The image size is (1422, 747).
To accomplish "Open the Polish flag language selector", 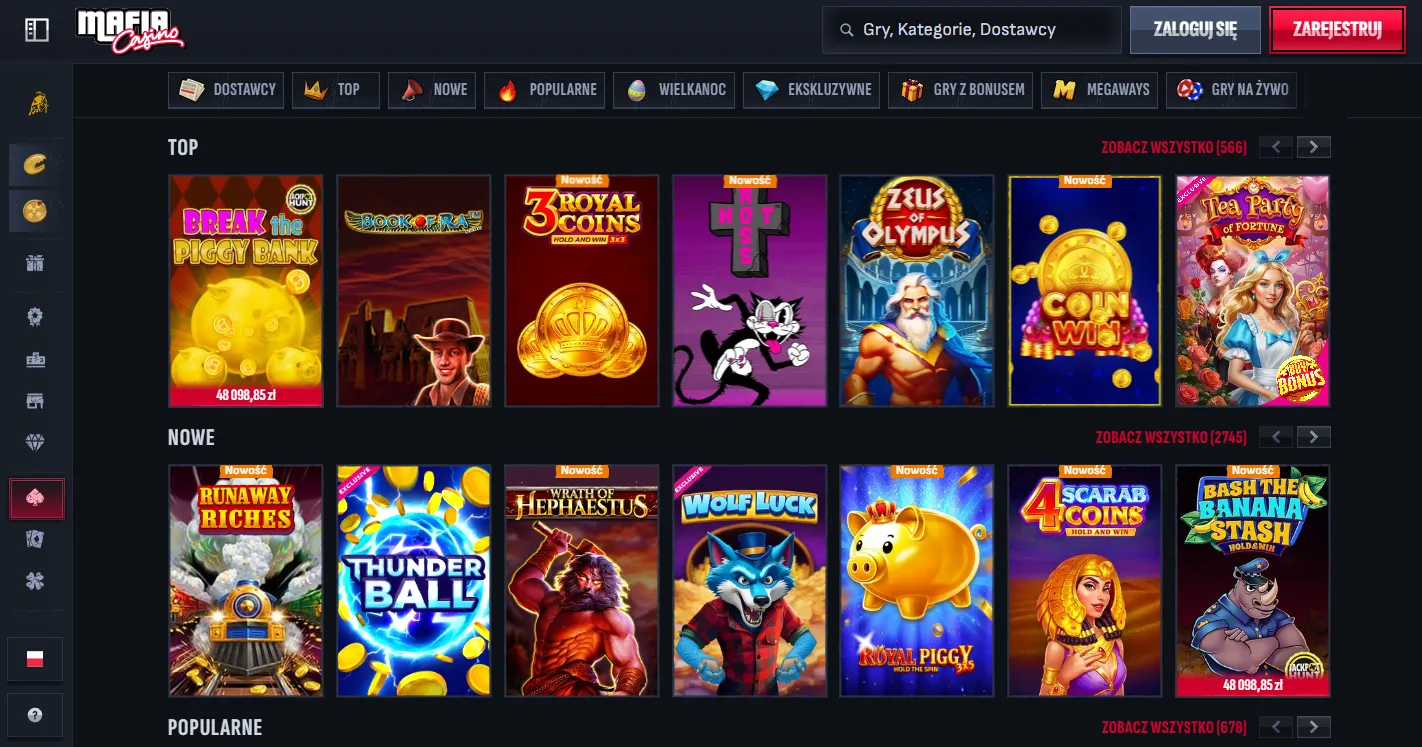I will (36, 659).
